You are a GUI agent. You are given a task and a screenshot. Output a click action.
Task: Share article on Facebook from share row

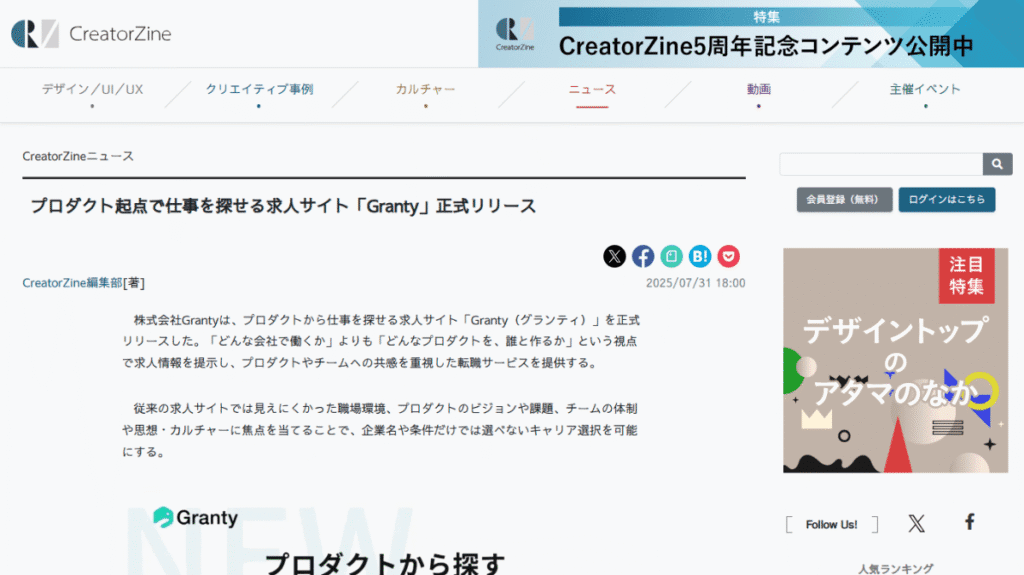643,256
